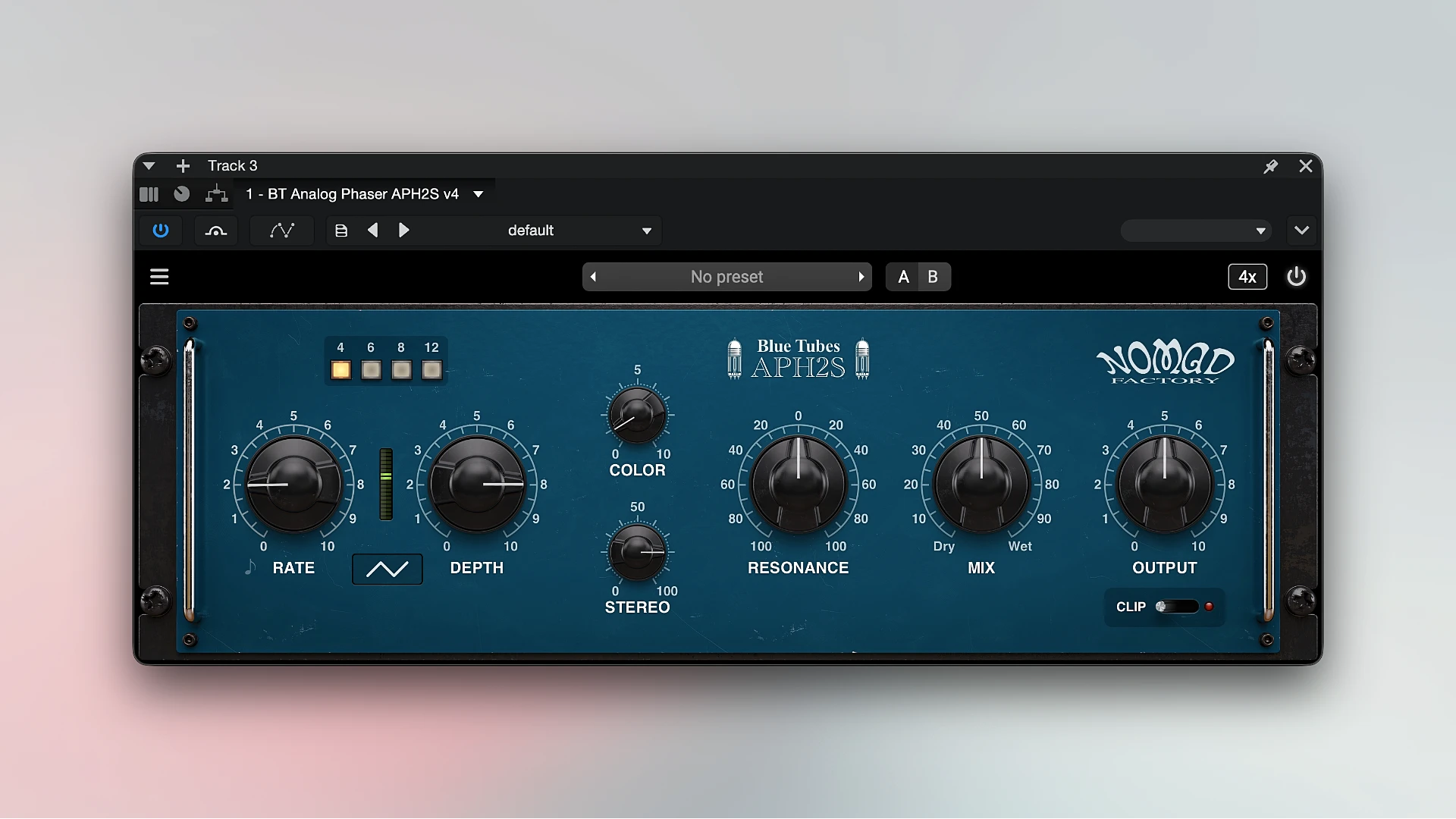
Task: Click the Track 3 title text
Action: click(233, 166)
